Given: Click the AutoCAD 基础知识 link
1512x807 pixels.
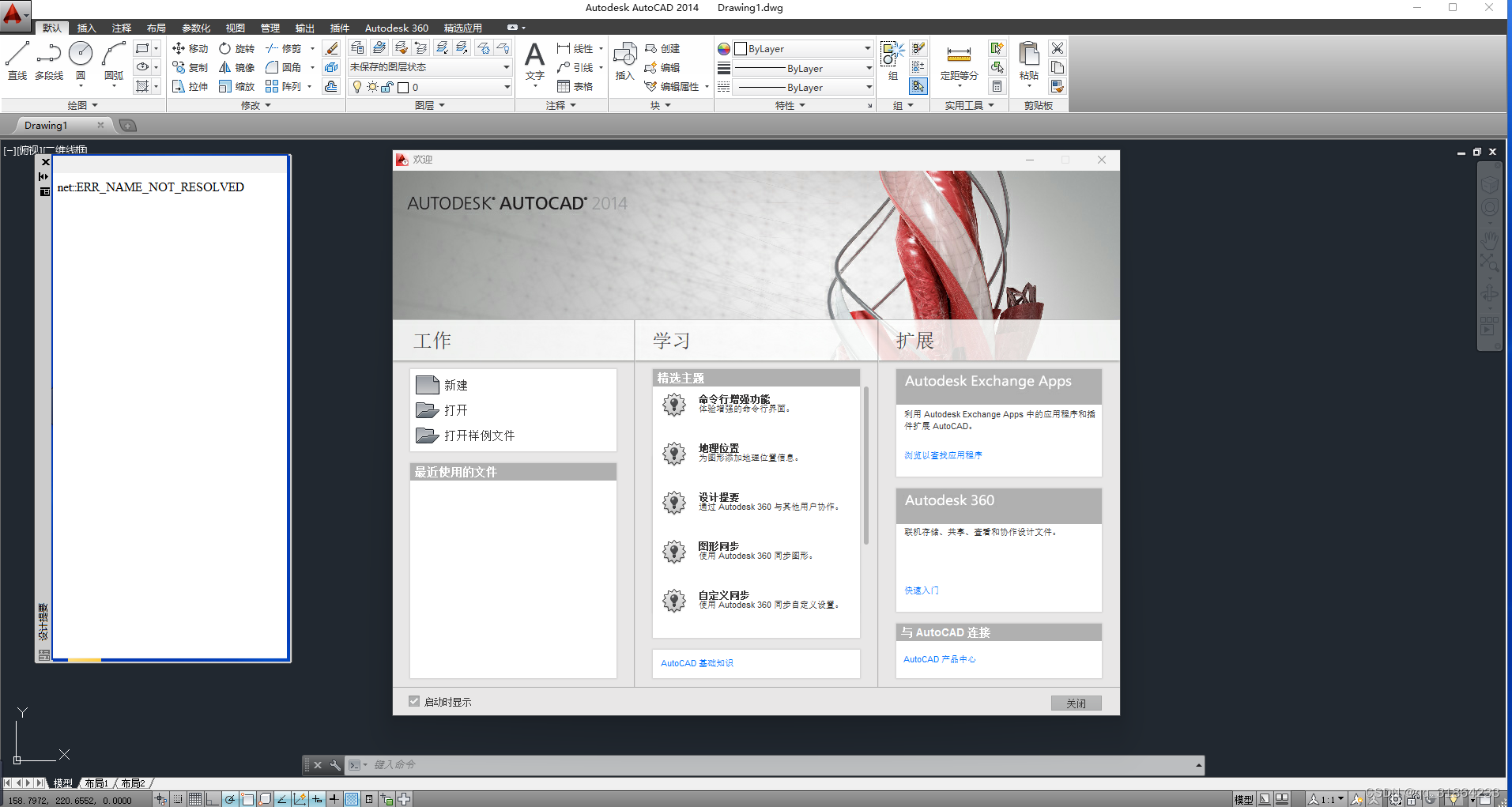Looking at the screenshot, I should tap(697, 663).
